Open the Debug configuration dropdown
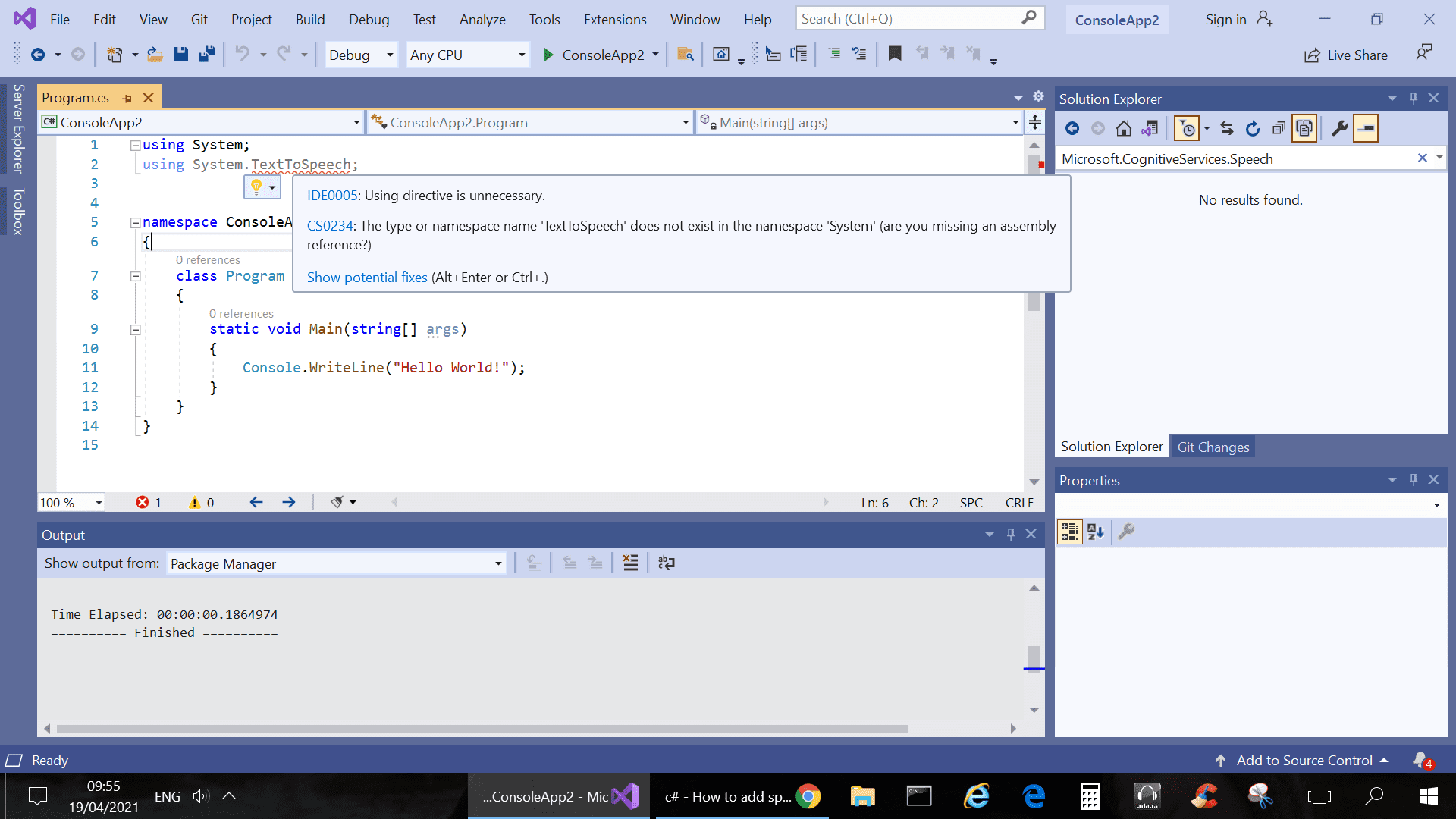The width and height of the screenshot is (1456, 819). tap(361, 55)
